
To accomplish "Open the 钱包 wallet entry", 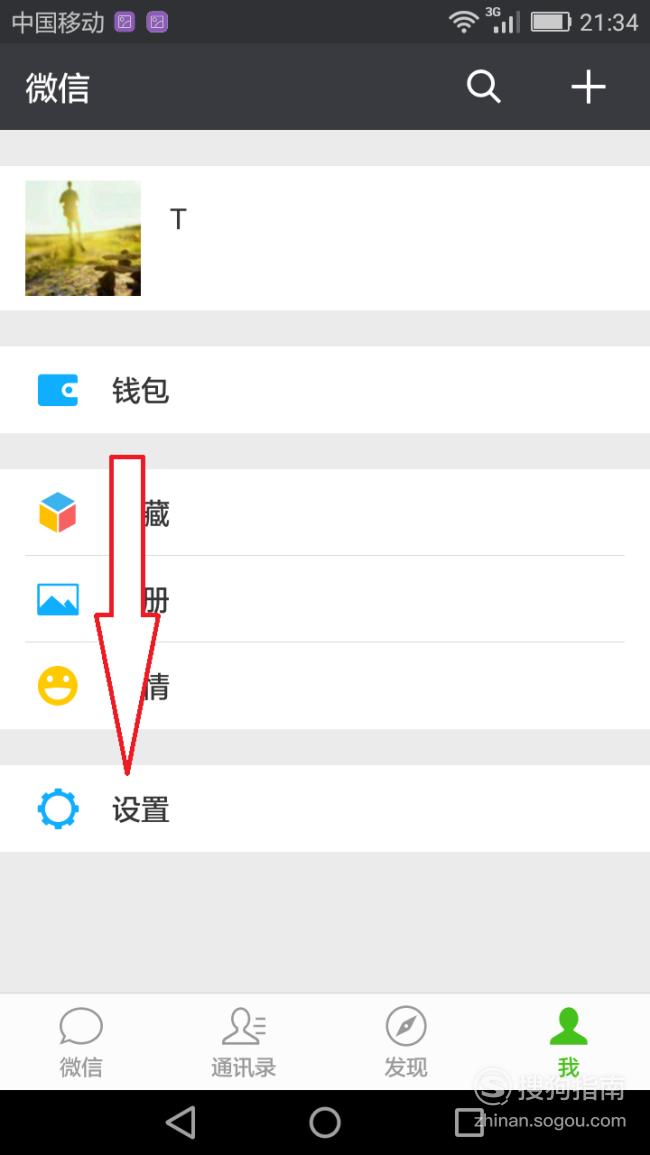I will (x=325, y=390).
